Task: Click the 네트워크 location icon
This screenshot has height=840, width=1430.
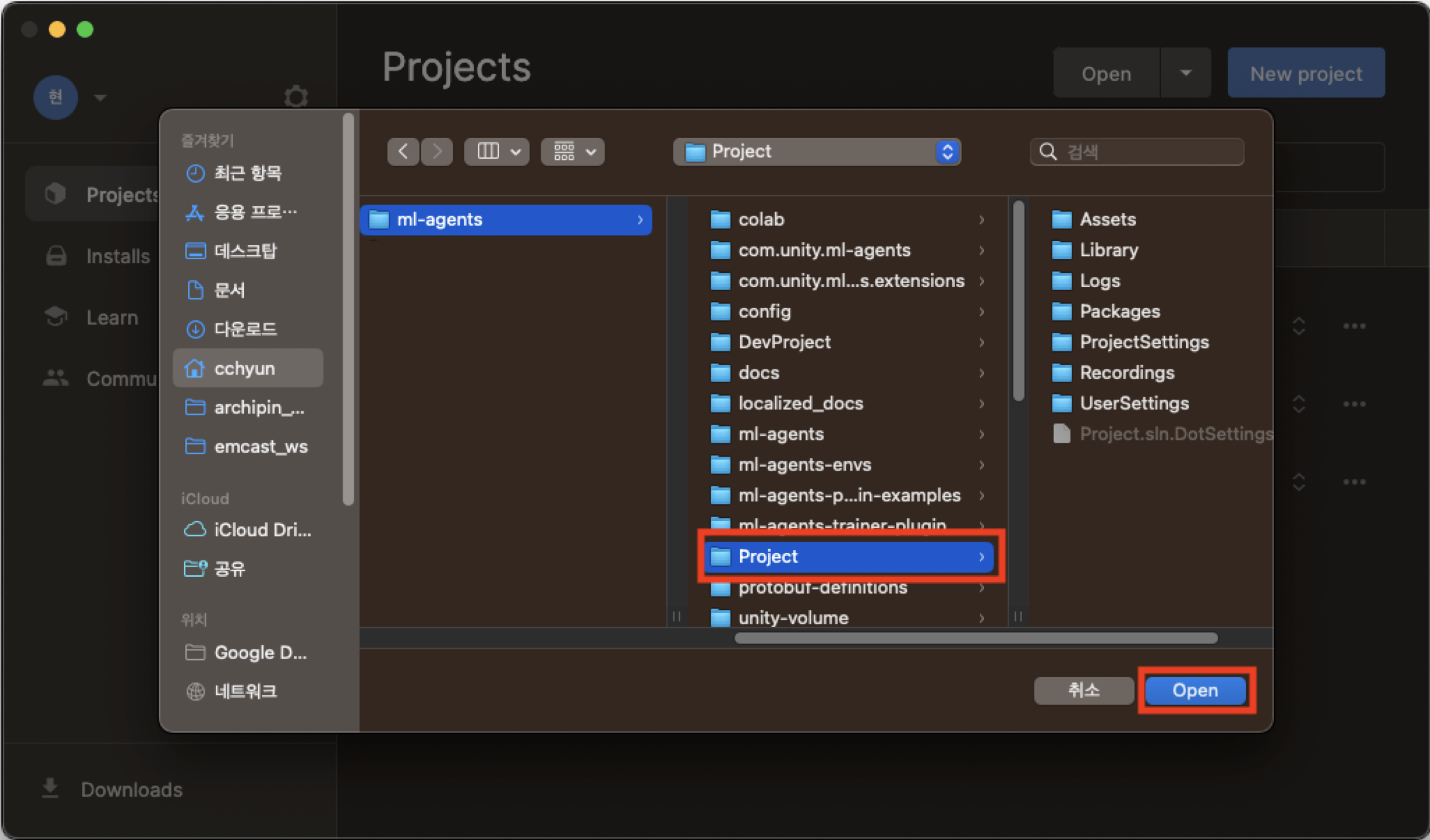Action: [195, 691]
